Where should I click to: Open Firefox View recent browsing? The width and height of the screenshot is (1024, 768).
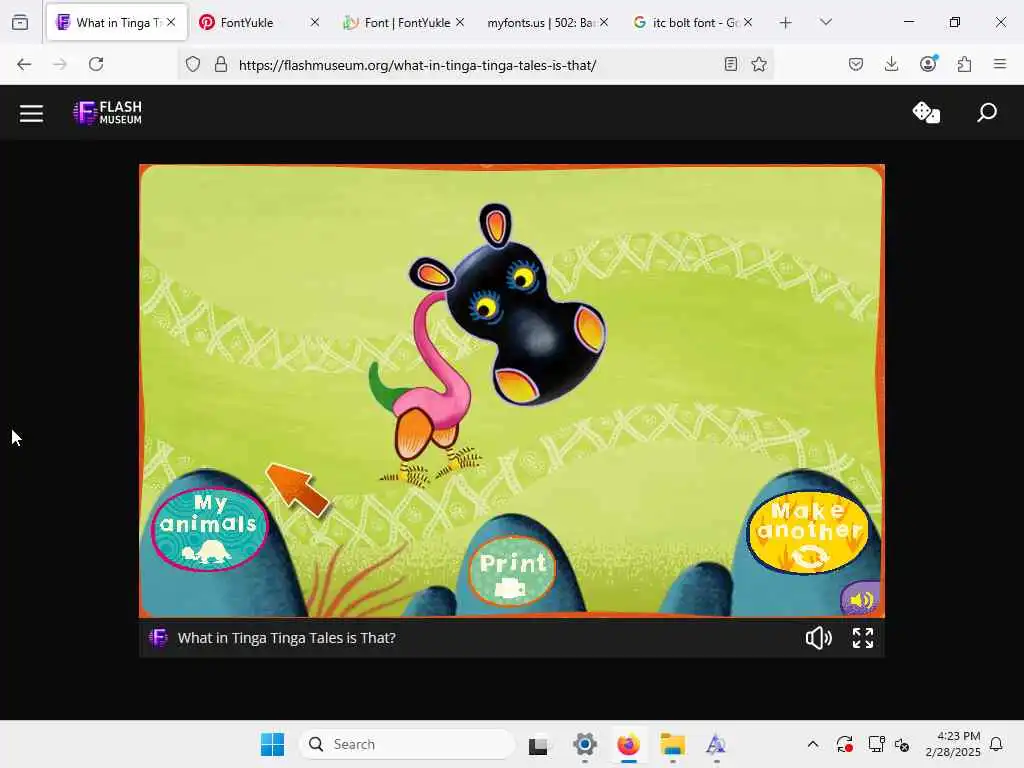click(20, 22)
